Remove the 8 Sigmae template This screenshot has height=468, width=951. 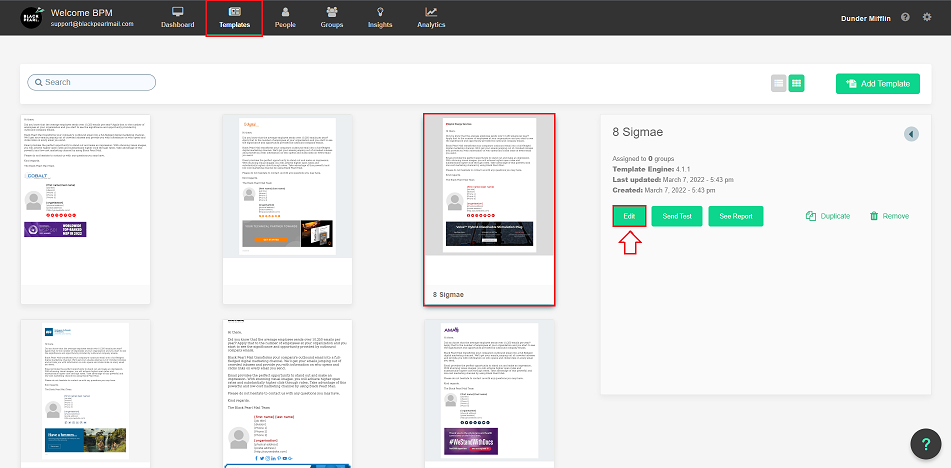point(889,216)
